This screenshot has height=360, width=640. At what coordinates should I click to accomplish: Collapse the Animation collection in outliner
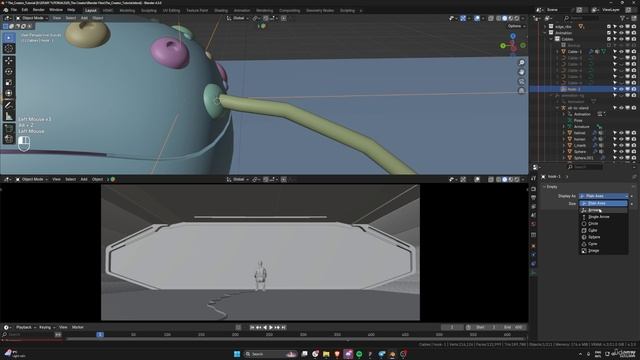[x=546, y=33]
